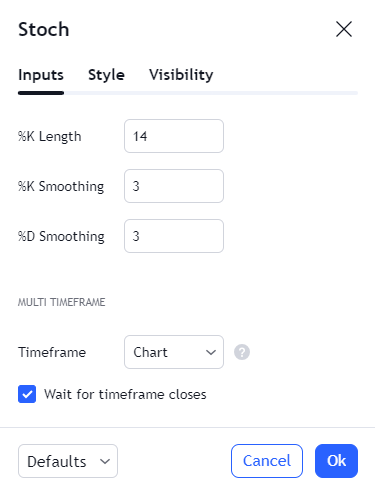Click the Ok button
Image resolution: width=375 pixels, height=491 pixels.
pos(336,461)
